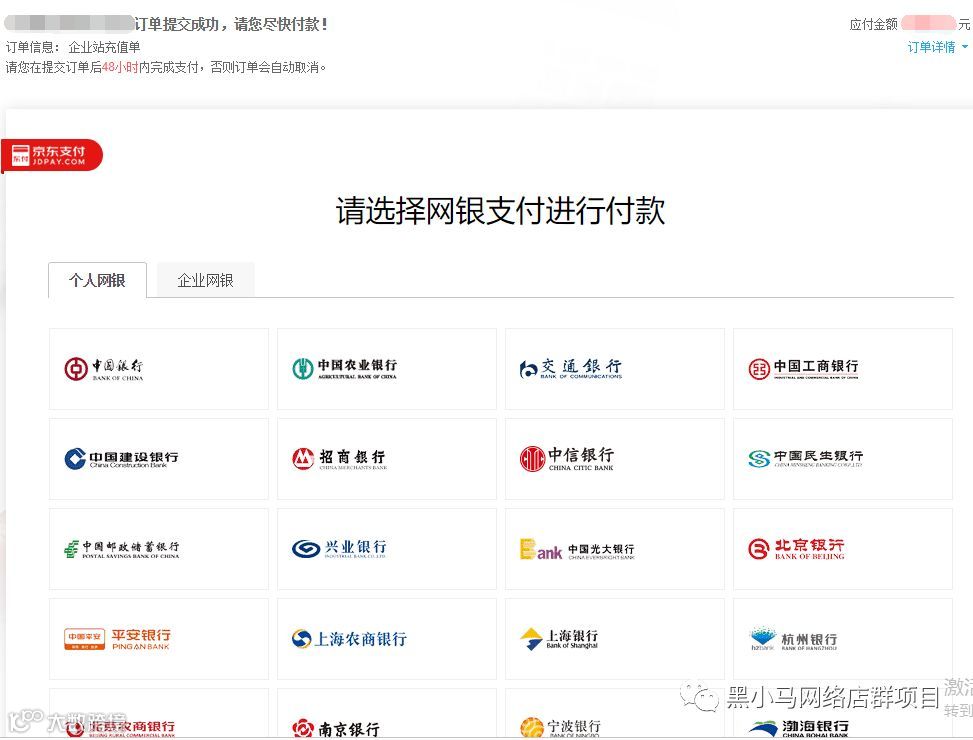Pick Bank of Communications (交通银行)
Viewport: 973px width, 740px height.
(x=615, y=369)
